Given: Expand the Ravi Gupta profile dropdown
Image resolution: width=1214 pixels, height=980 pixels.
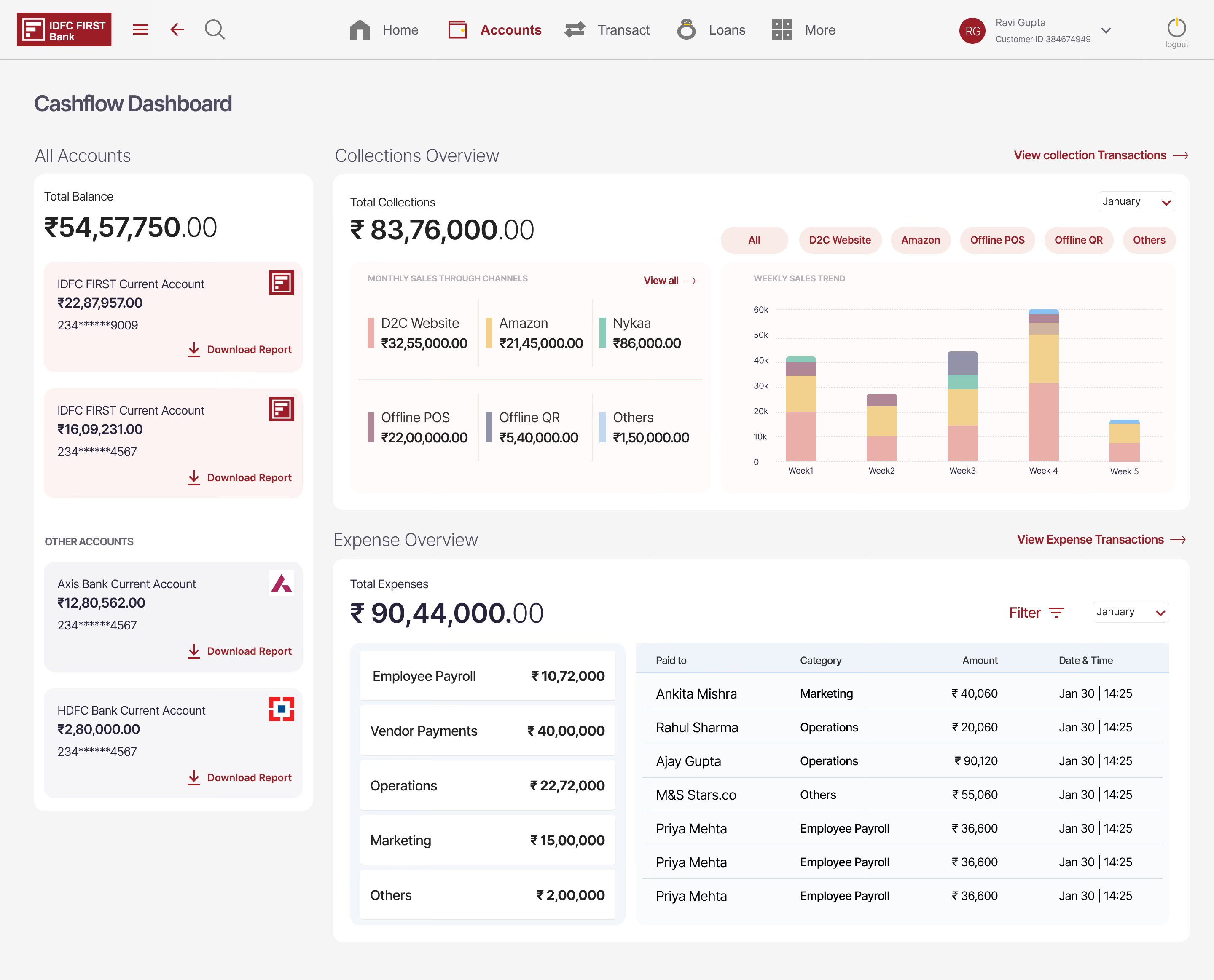Looking at the screenshot, I should point(1106,30).
